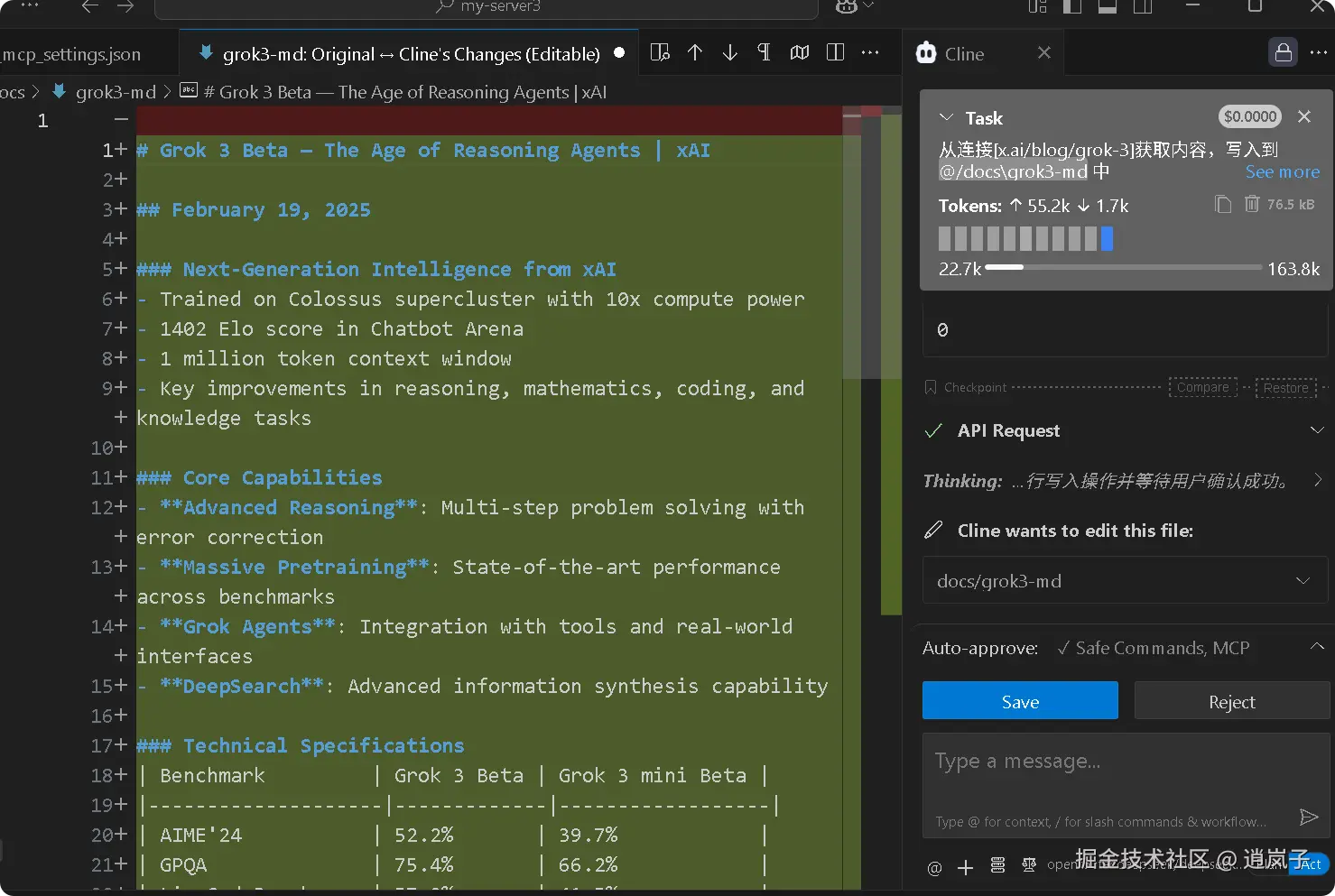Delete task using trash icon
Viewport: 1335px width, 896px height.
[1251, 204]
